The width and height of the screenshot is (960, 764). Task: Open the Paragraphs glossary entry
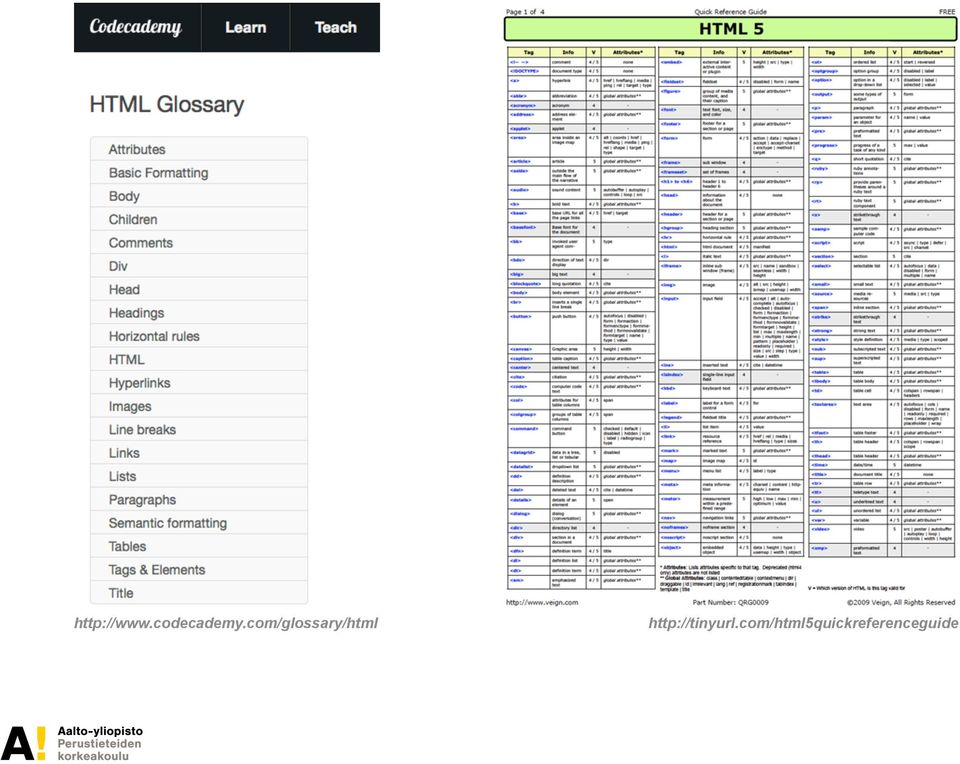coord(199,500)
